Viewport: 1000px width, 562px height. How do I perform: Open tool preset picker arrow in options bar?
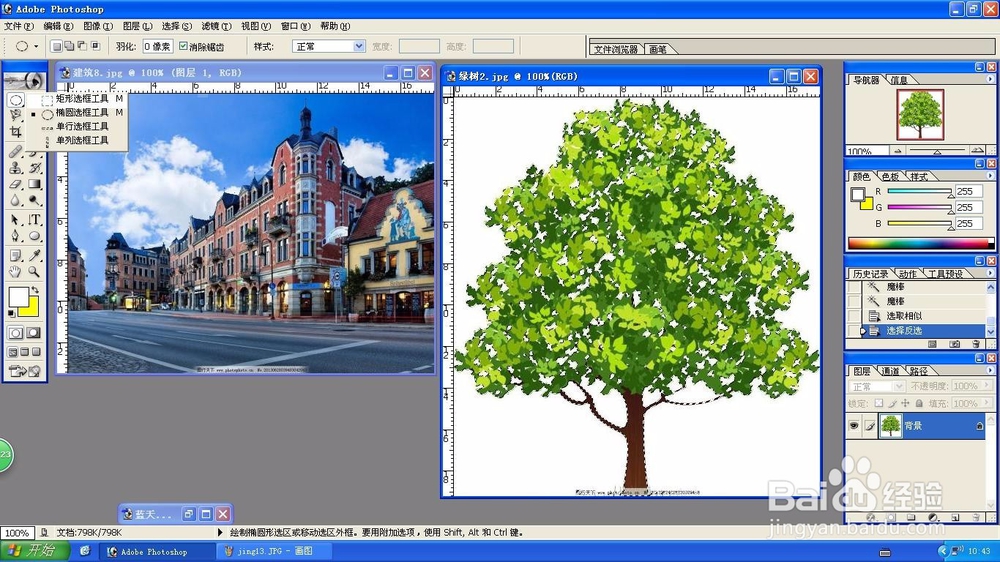click(36, 46)
